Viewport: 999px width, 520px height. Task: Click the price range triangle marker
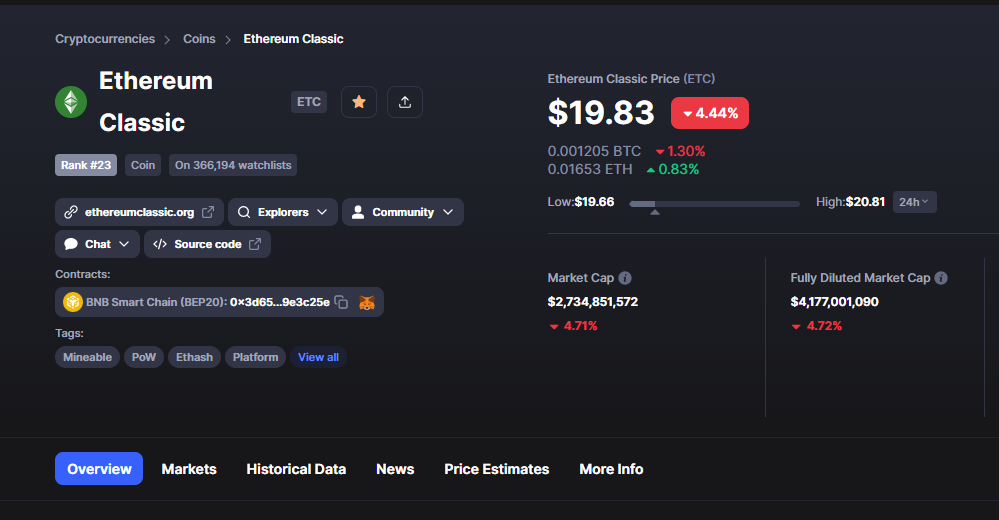pyautogui.click(x=654, y=212)
